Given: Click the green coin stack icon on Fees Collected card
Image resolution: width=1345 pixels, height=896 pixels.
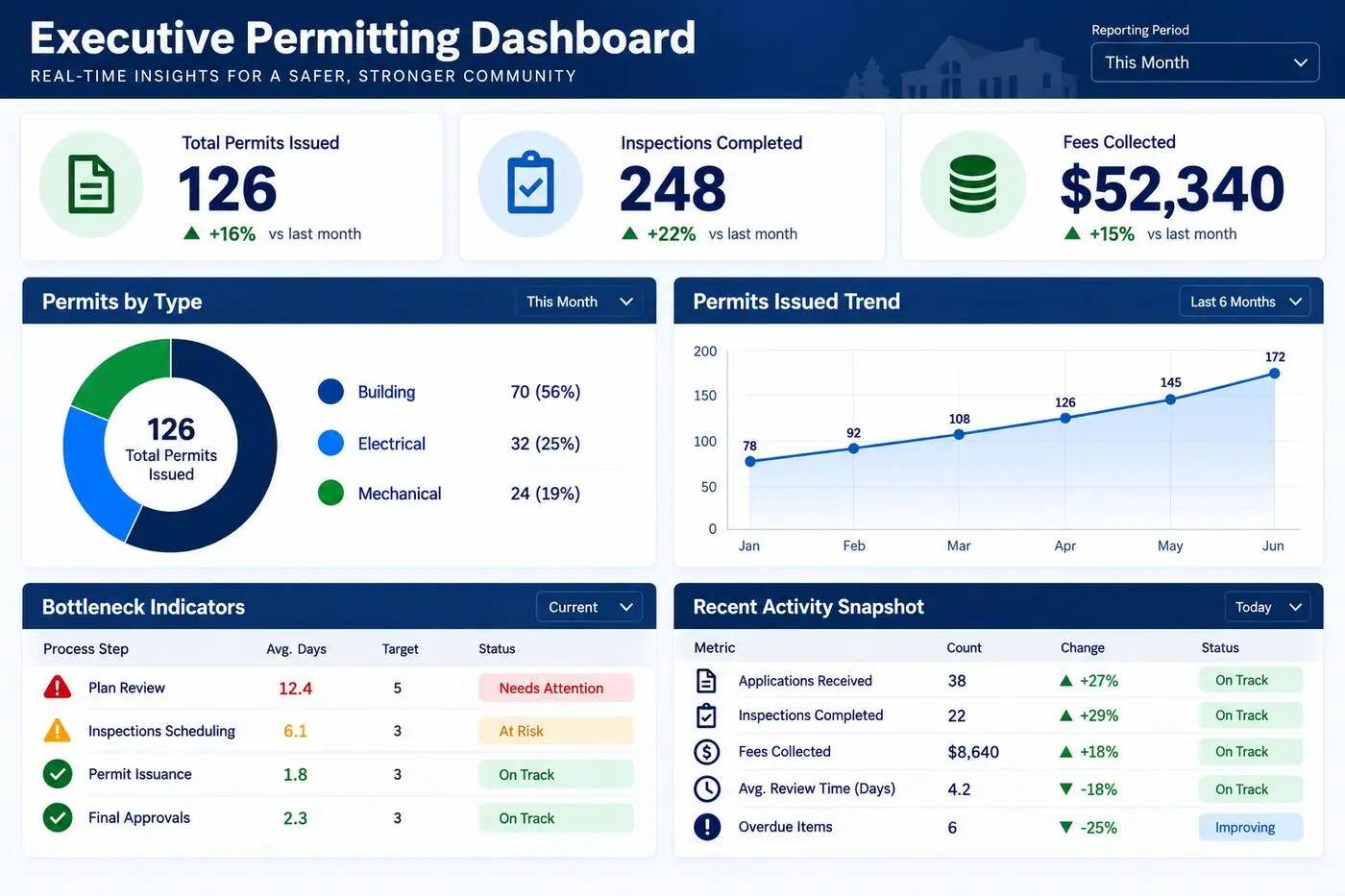Looking at the screenshot, I should click(972, 183).
